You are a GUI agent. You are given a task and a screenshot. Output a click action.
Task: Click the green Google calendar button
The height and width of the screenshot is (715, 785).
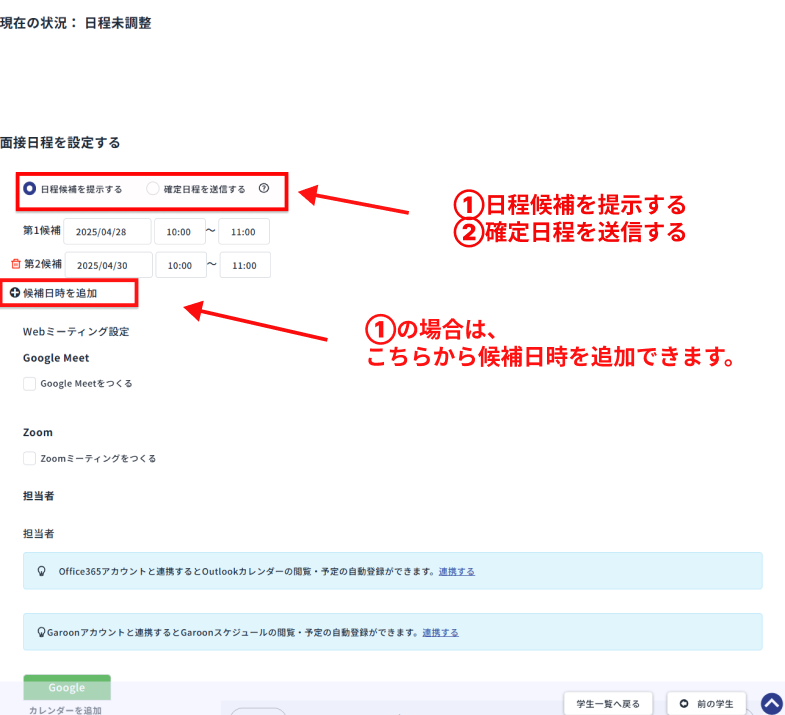[x=67, y=687]
